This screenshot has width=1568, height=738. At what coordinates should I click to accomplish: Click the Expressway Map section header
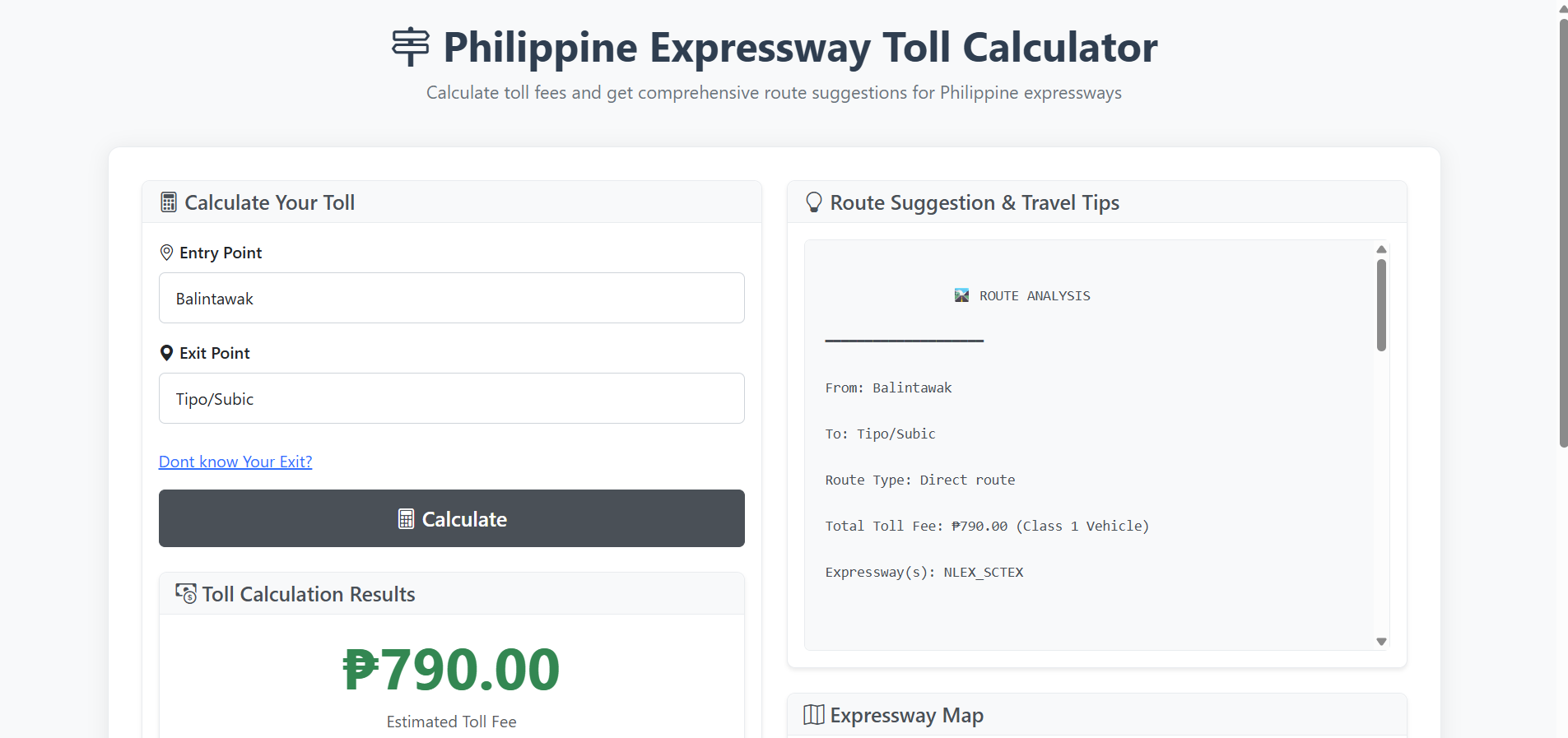tap(1097, 715)
